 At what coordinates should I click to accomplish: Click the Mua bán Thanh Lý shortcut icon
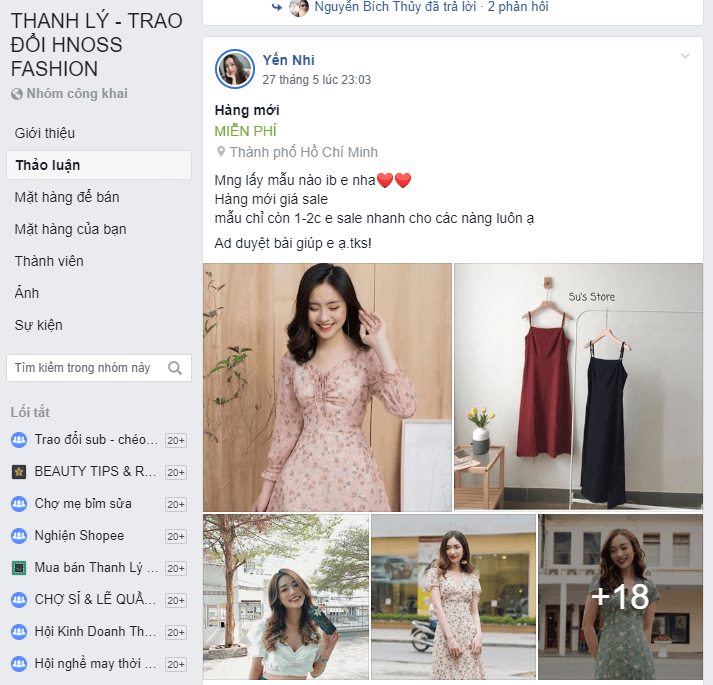point(19,568)
